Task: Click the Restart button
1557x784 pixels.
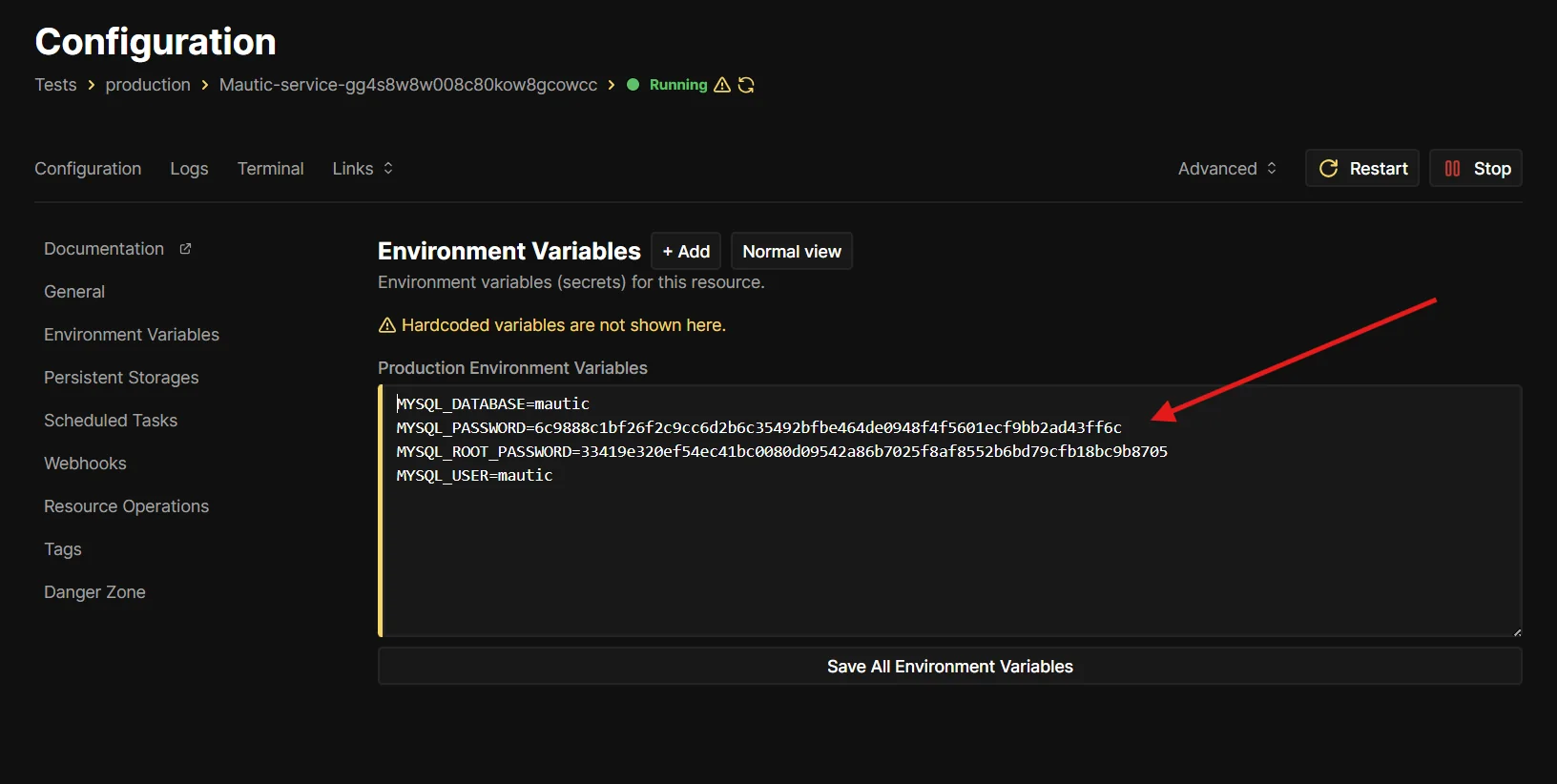Action: pos(1362,169)
